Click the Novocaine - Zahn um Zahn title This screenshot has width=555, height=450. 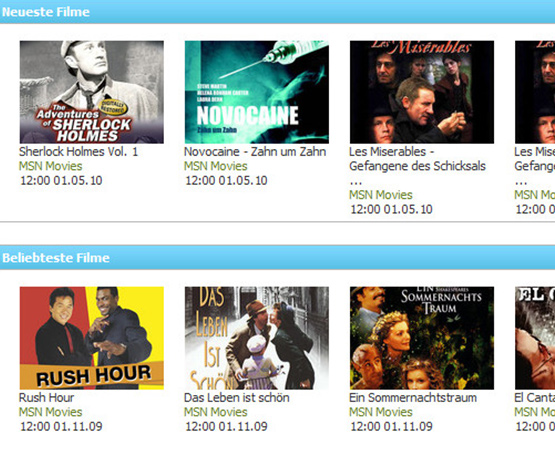[255, 152]
